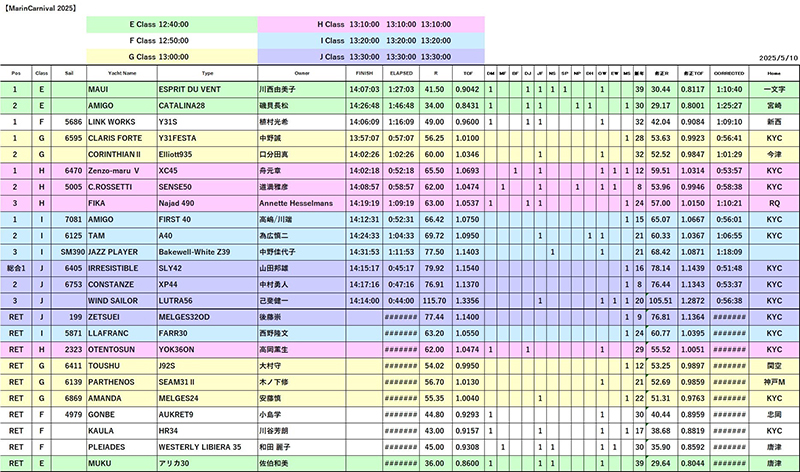Viewport: 800px width, 472px height.
Task: Click the LUTRA56 type cell
Action: tap(207, 301)
